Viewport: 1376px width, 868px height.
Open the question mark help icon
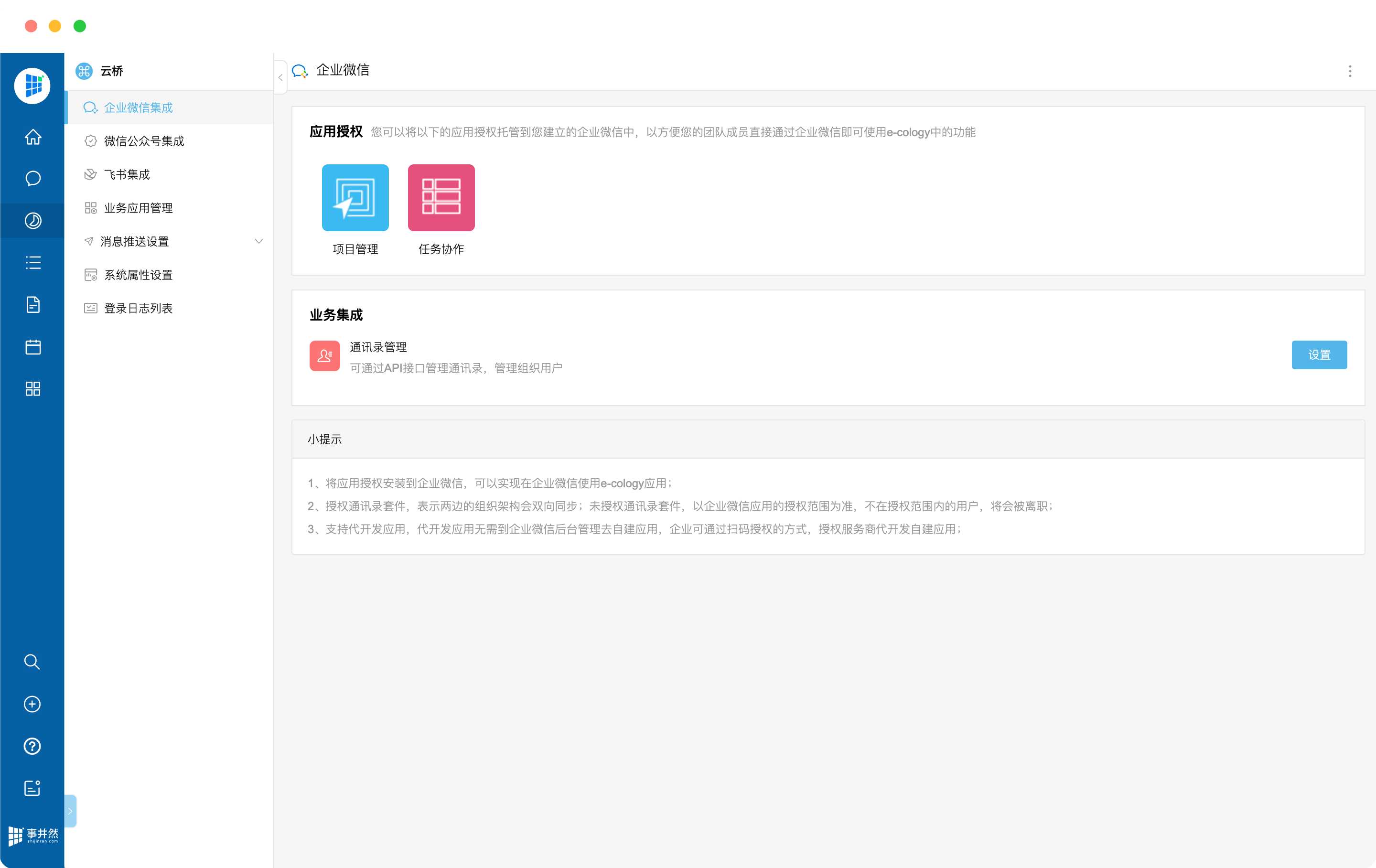coord(32,746)
